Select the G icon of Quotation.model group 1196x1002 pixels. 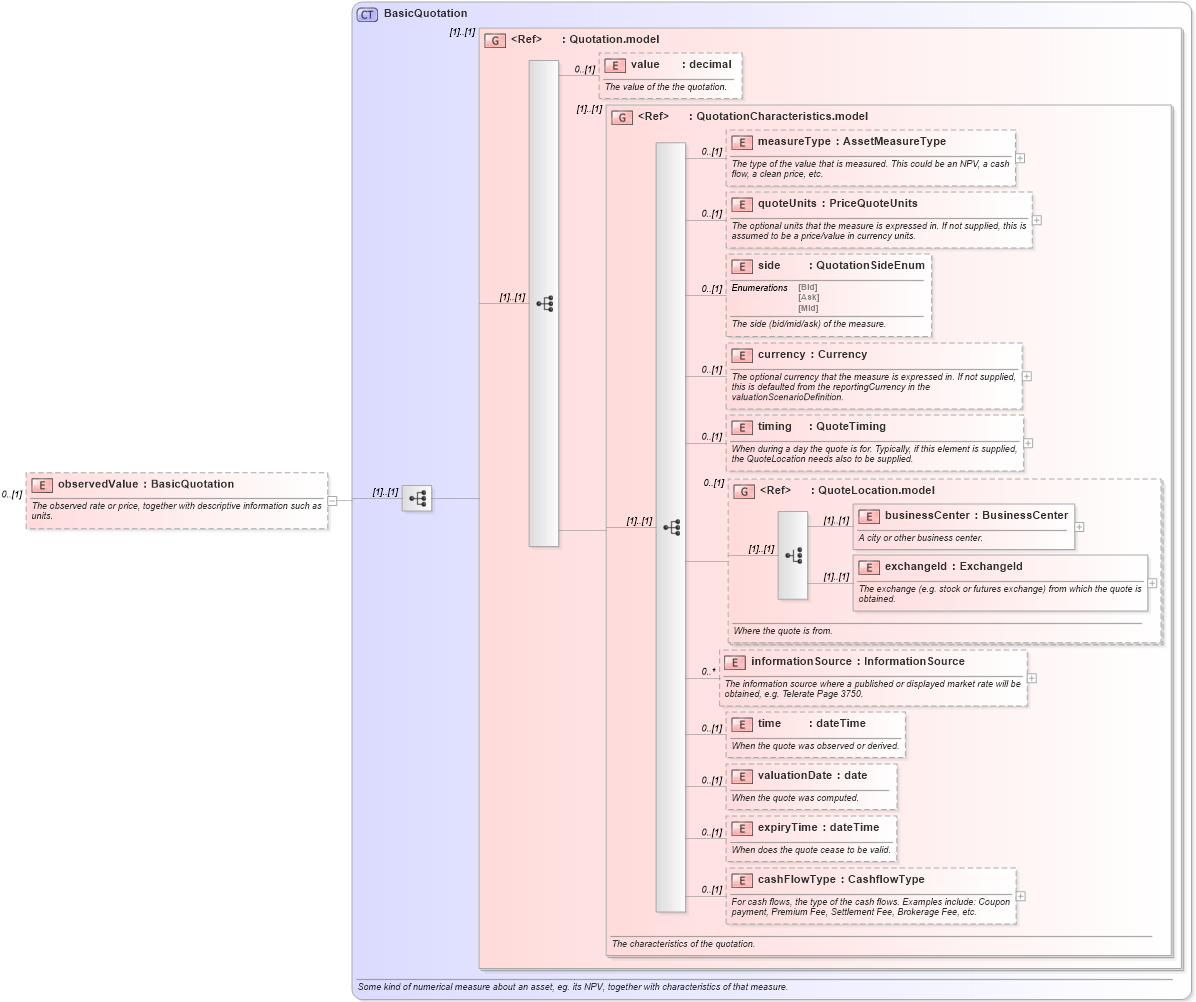(x=495, y=40)
